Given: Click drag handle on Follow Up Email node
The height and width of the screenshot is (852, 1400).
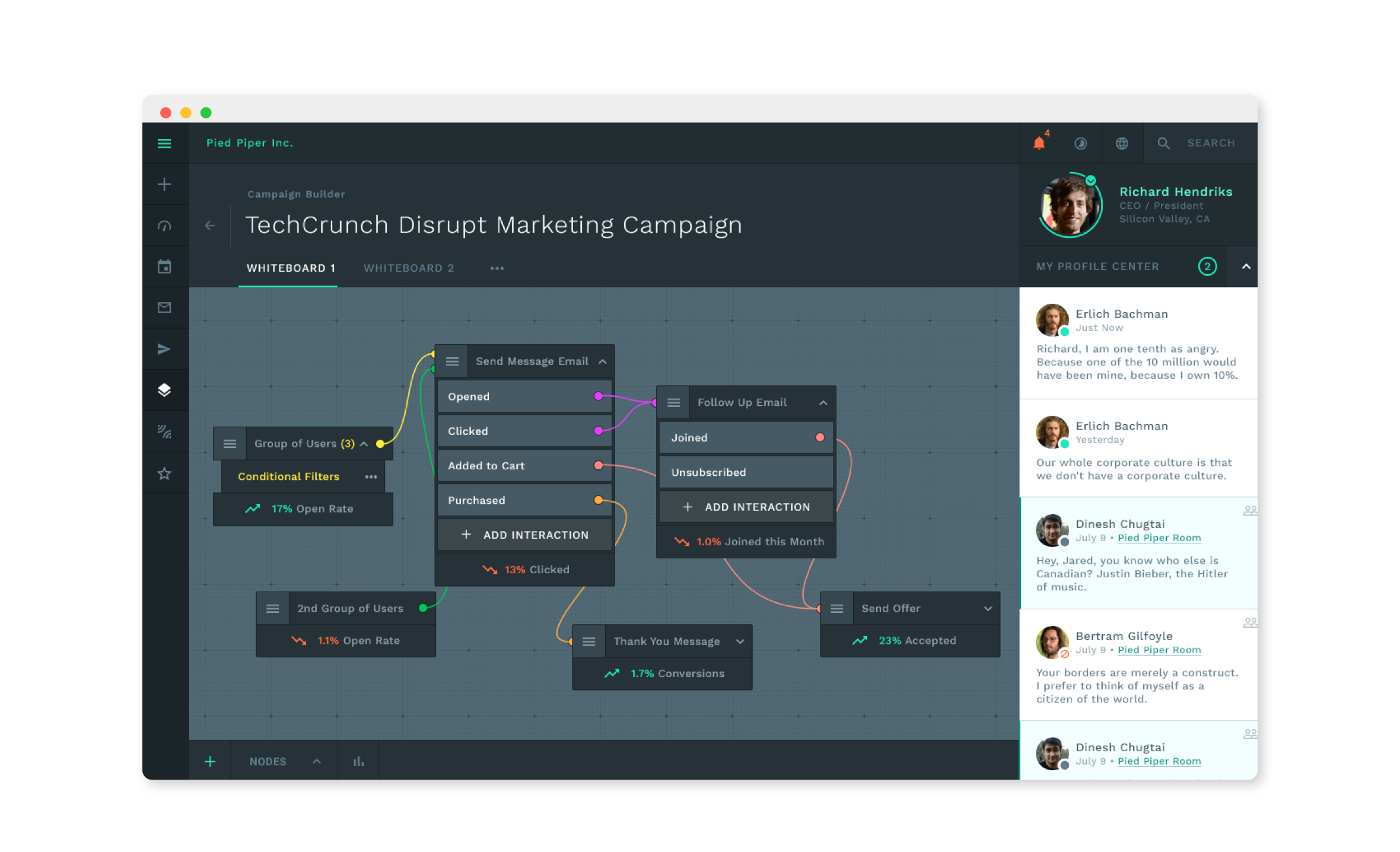Looking at the screenshot, I should (674, 402).
